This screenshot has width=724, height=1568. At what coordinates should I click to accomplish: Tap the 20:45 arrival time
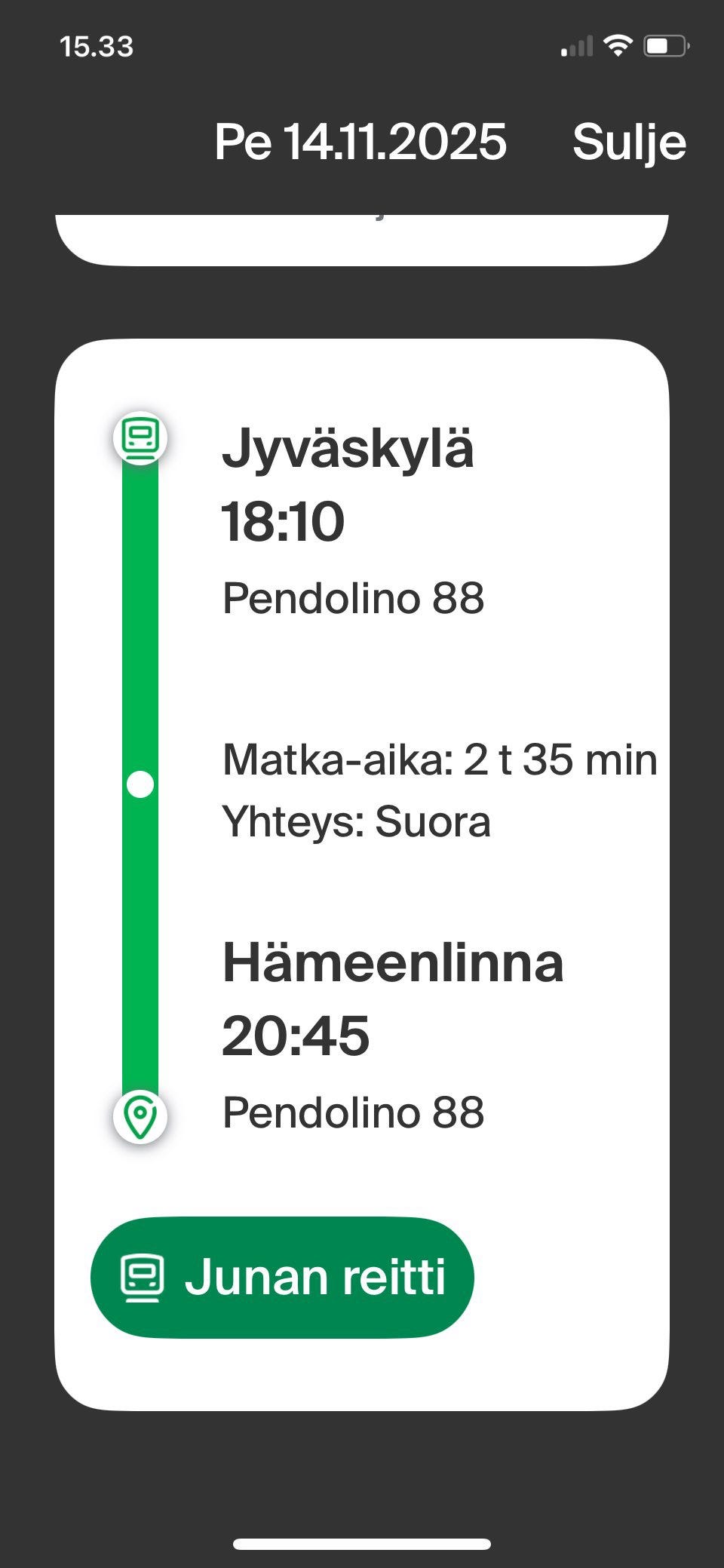click(x=296, y=1036)
